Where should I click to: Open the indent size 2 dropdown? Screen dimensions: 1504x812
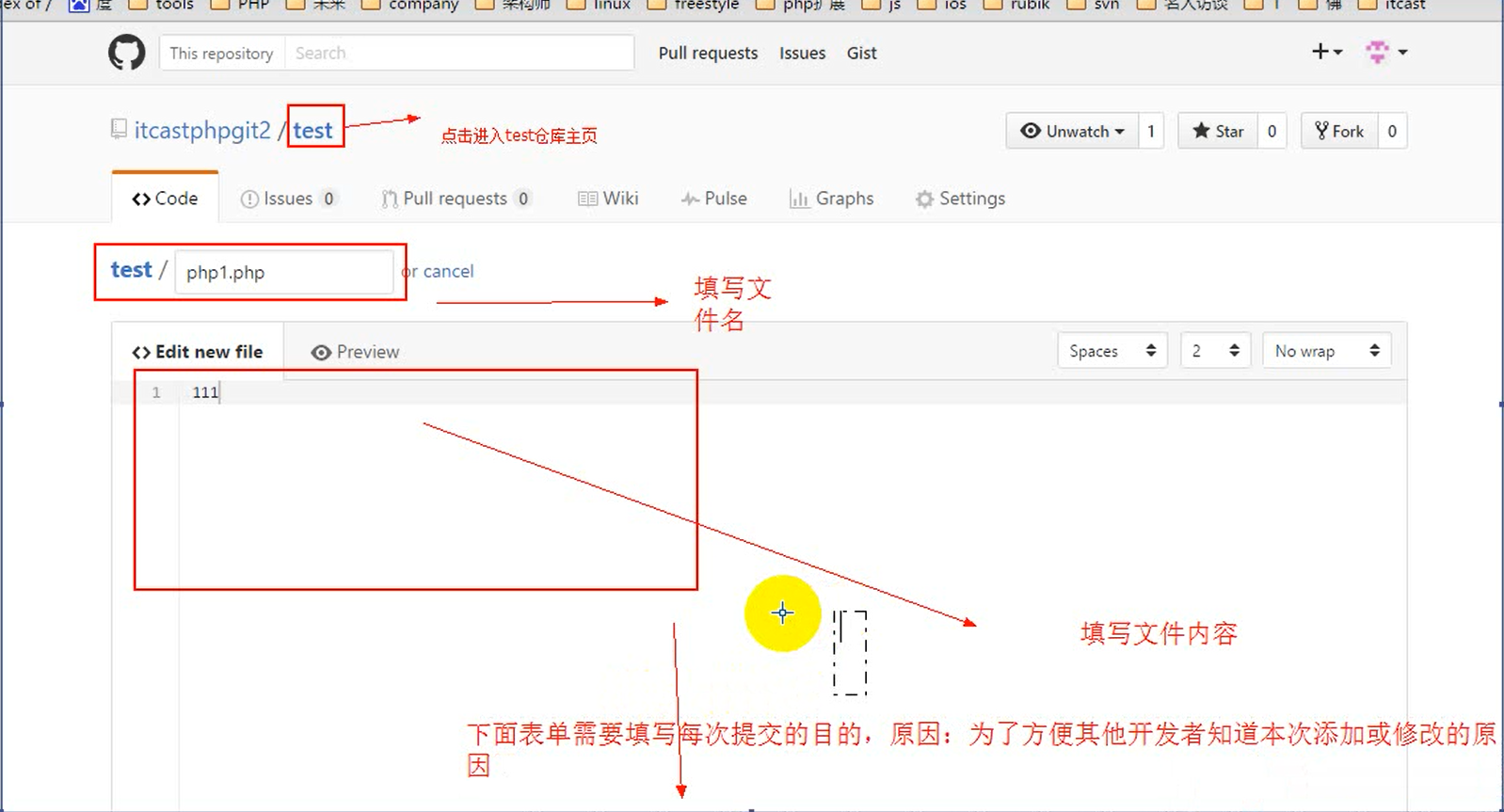click(1215, 351)
